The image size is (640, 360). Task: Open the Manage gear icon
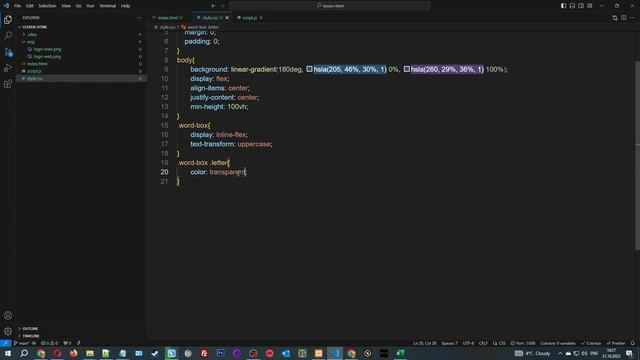(8, 331)
